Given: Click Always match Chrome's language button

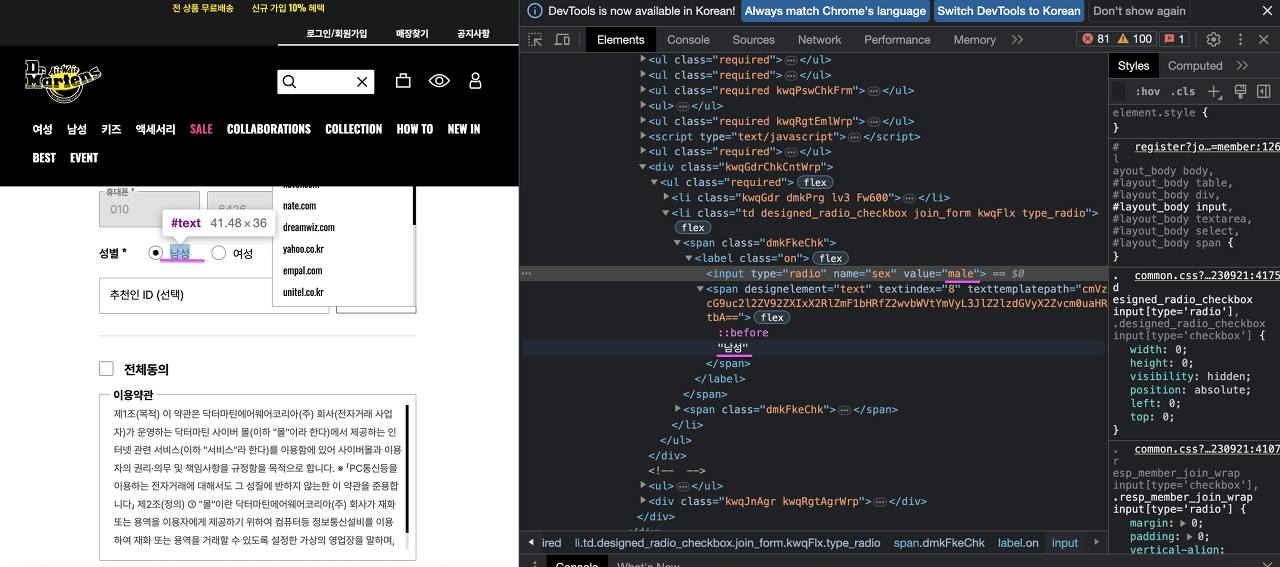Looking at the screenshot, I should coord(835,11).
